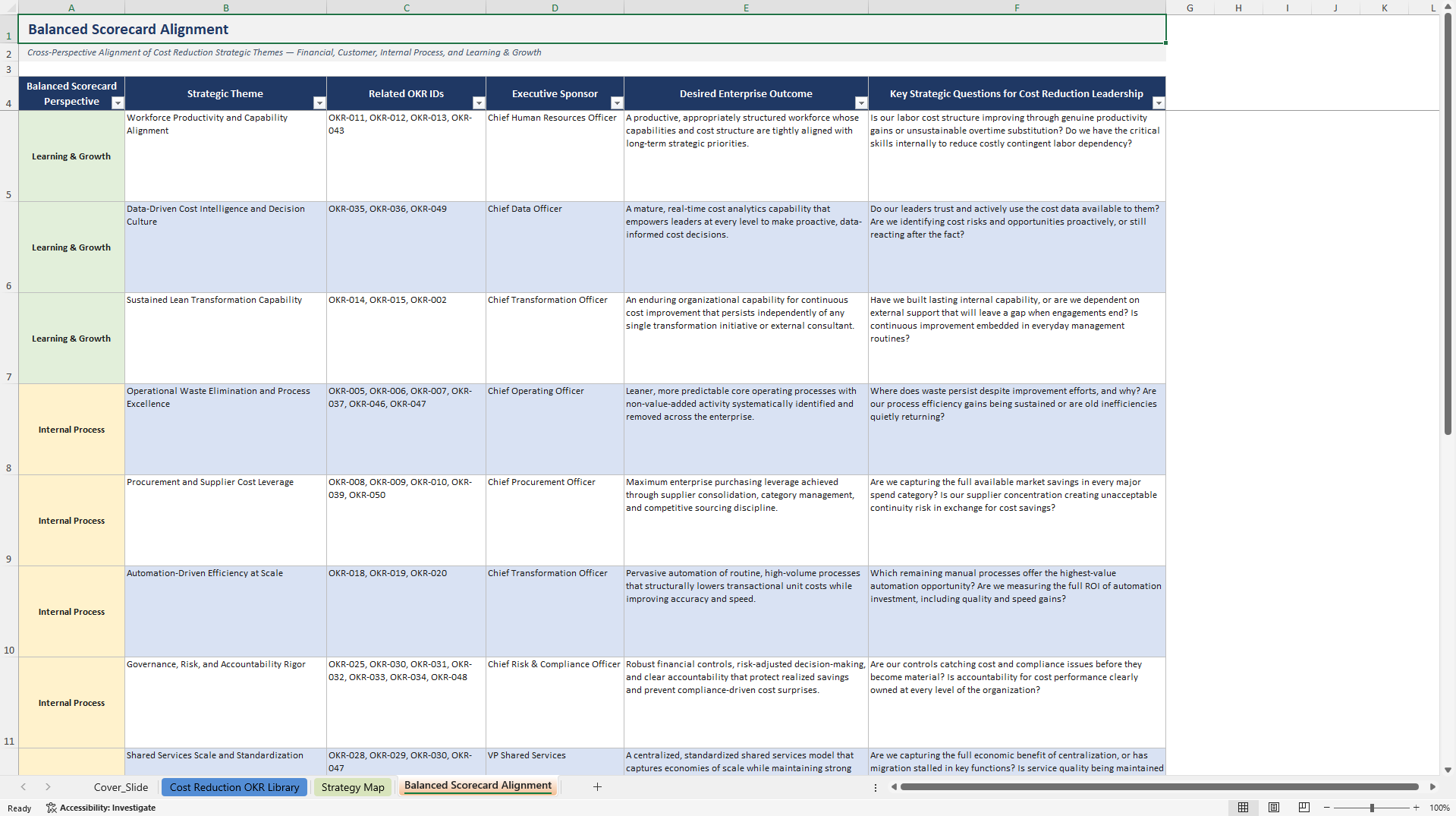Go to next sheet tab arrow
Screen dimensions: 1456x816
tap(48, 787)
